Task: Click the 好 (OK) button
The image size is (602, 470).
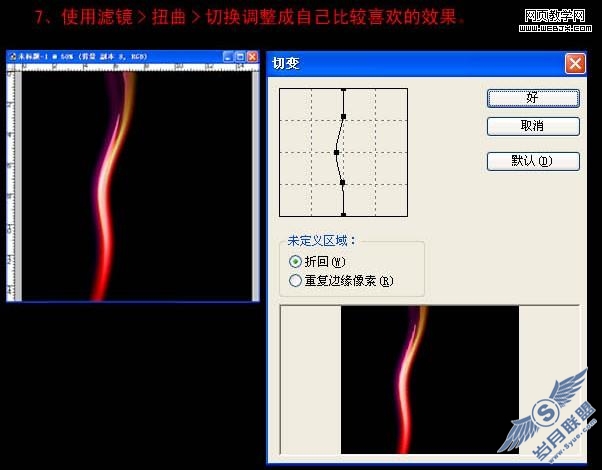Action: [533, 98]
